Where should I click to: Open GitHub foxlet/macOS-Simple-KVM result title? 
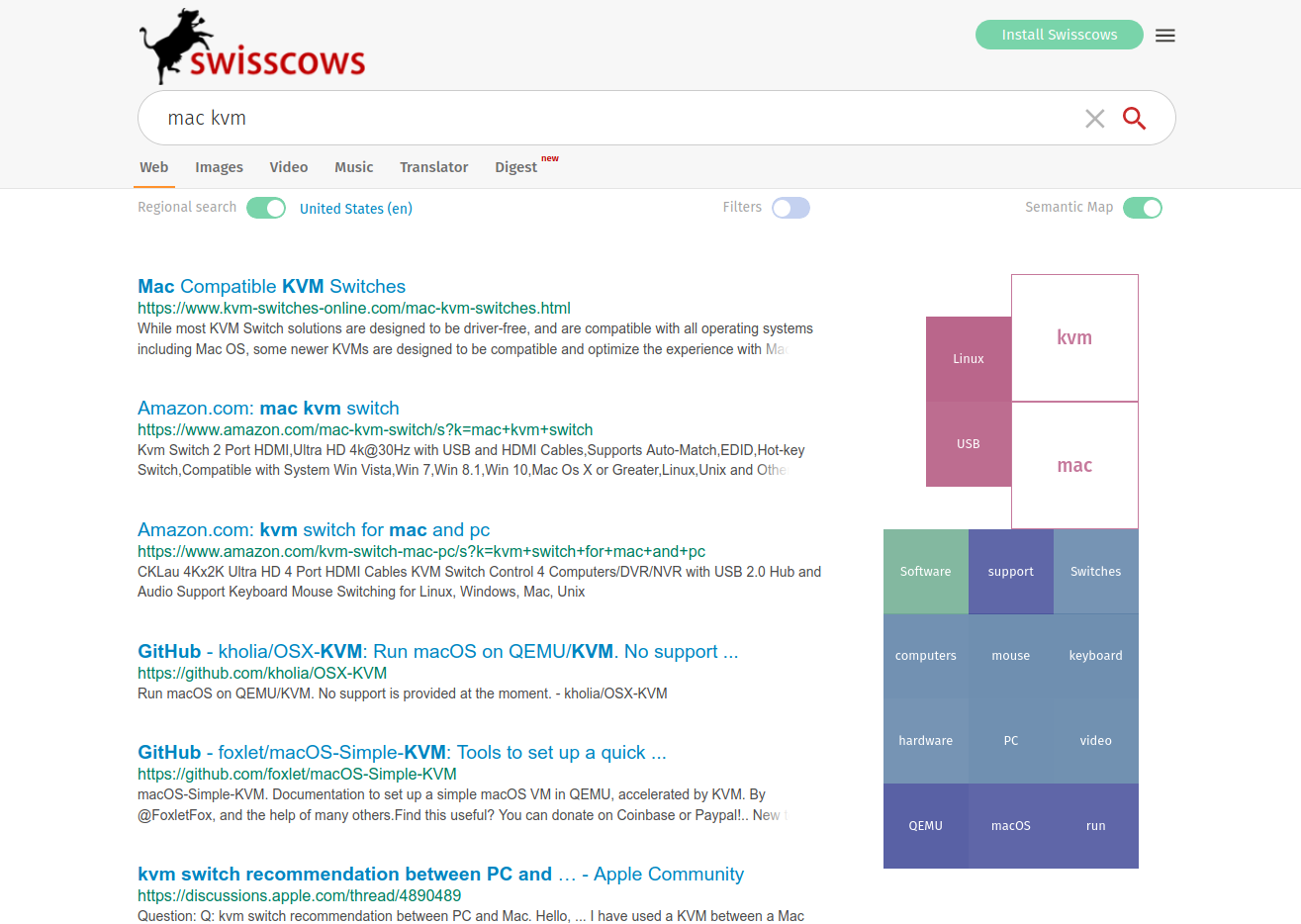402,752
